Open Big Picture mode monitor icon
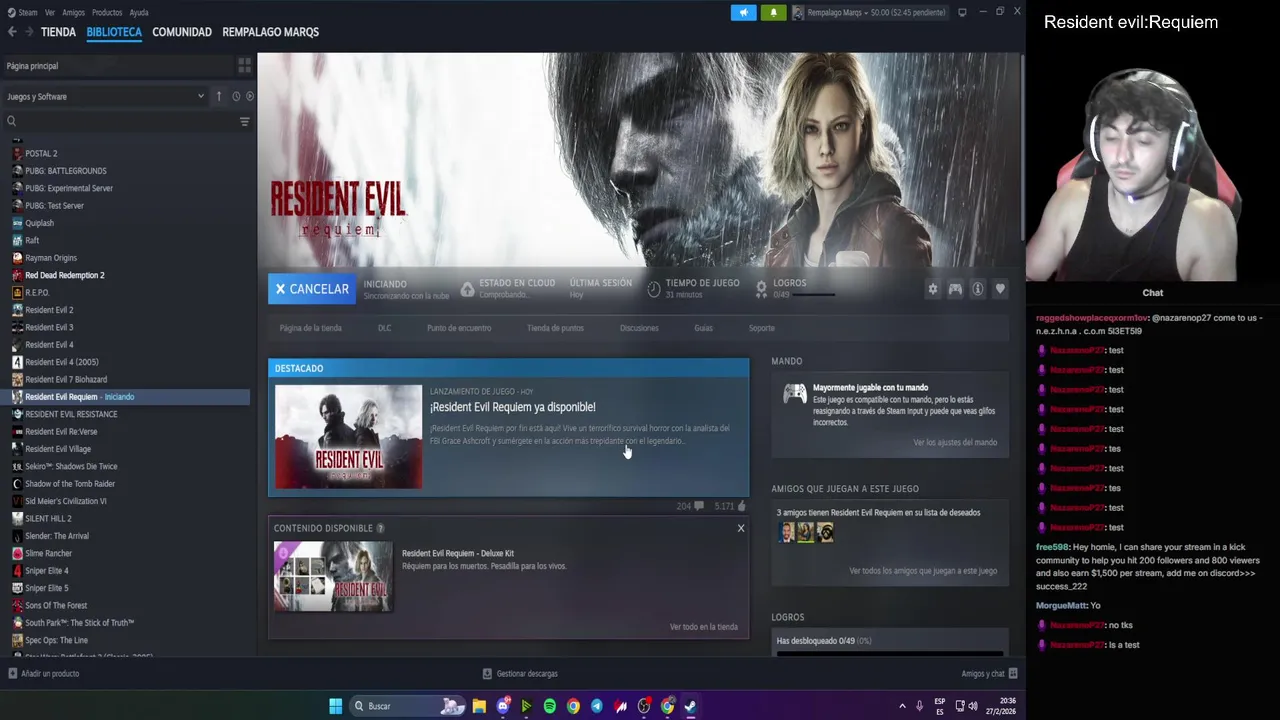1280x720 pixels. tap(962, 12)
